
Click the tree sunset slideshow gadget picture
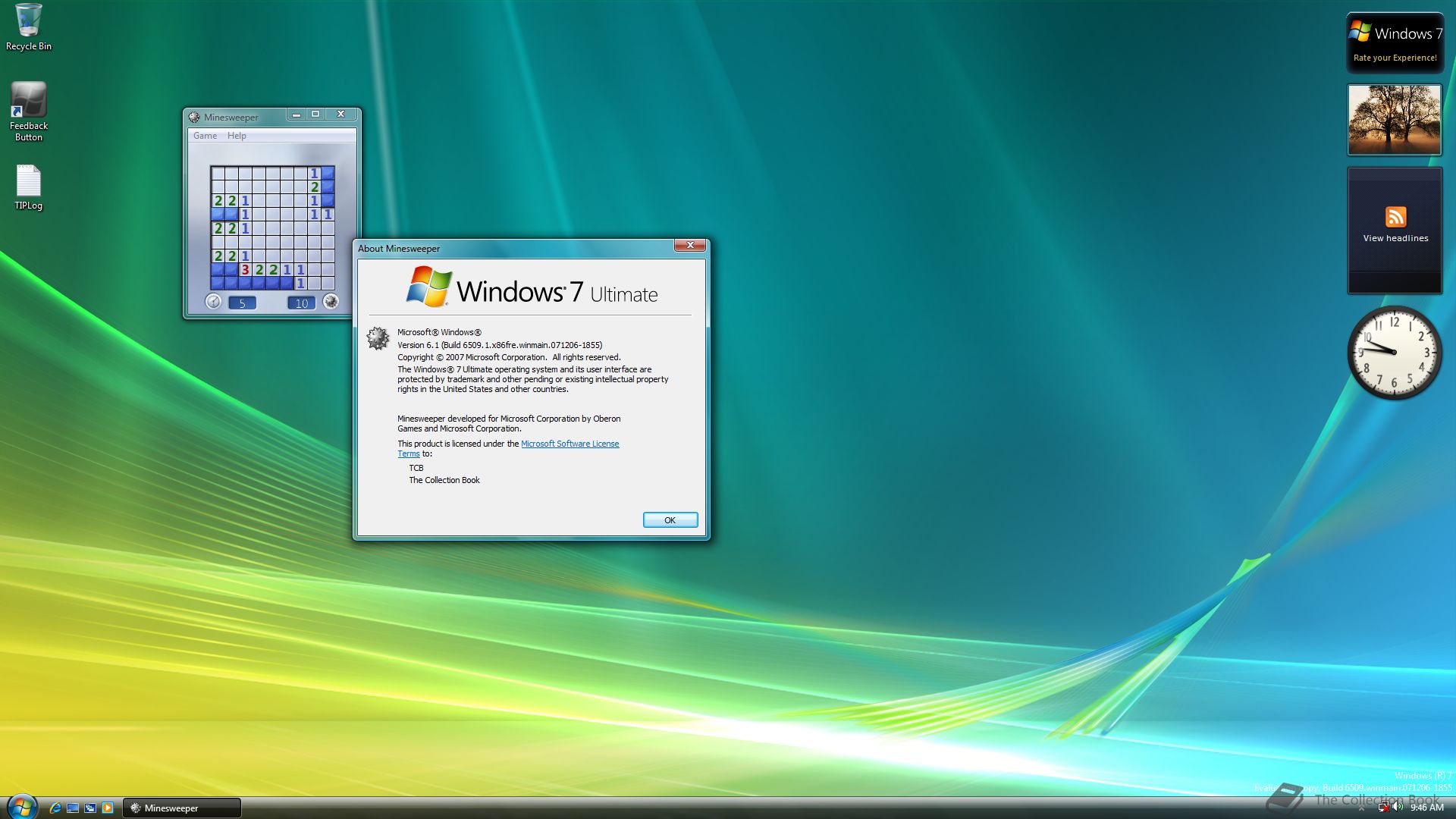[x=1394, y=120]
